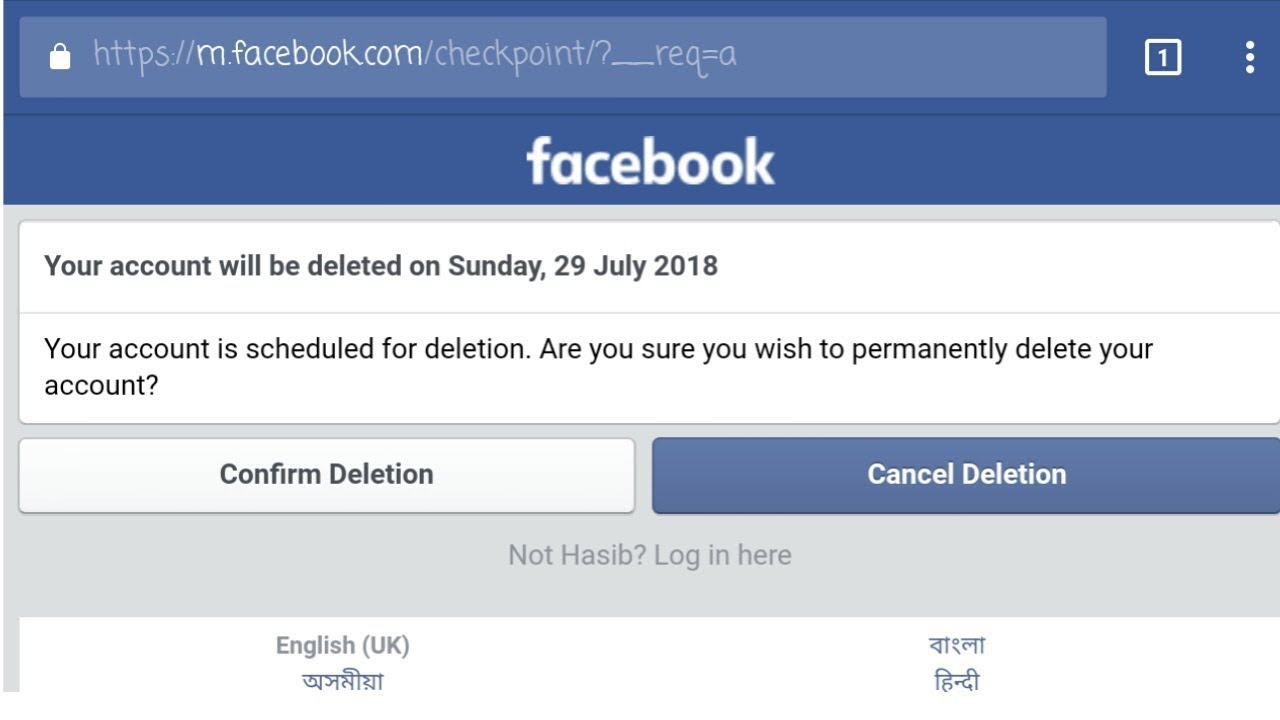The image size is (1280, 720).
Task: Click the facebook logo in header
Action: click(x=650, y=162)
